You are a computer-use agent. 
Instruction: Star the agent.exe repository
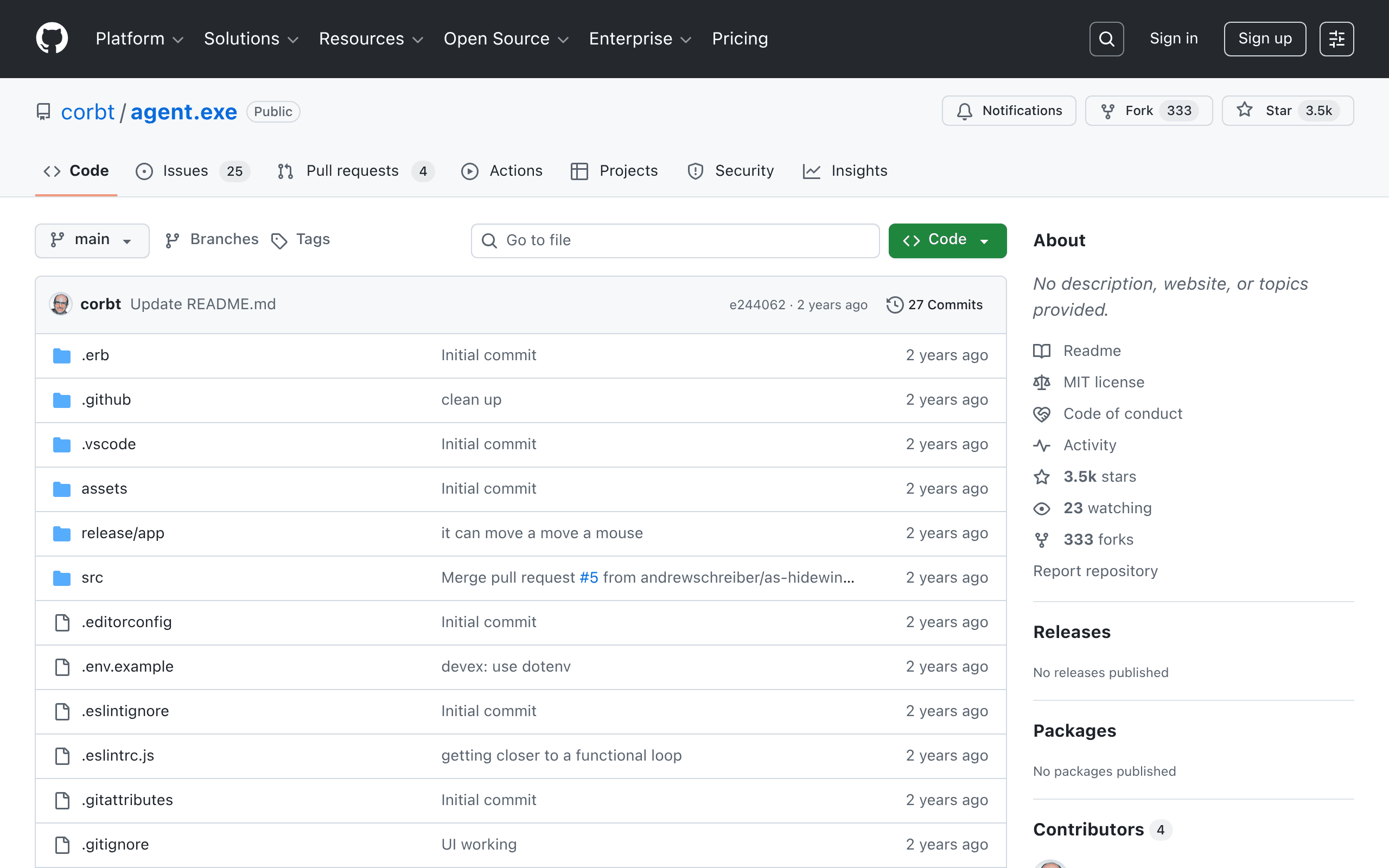[1288, 111]
